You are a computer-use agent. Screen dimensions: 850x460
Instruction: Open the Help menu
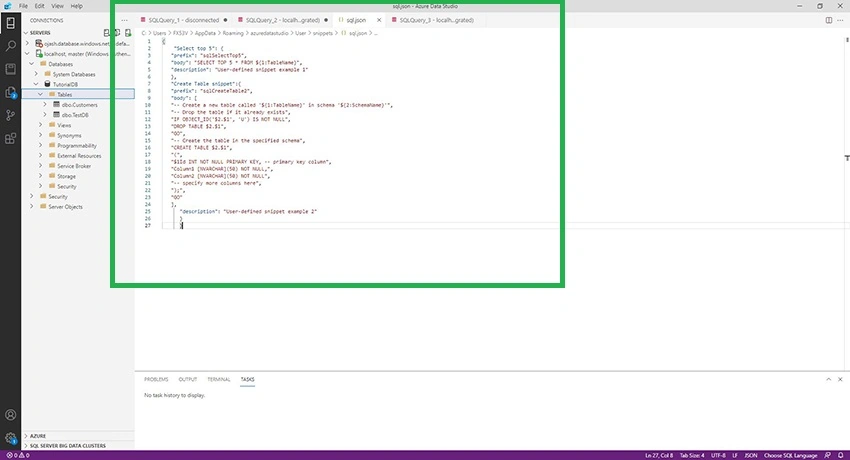(x=76, y=6)
